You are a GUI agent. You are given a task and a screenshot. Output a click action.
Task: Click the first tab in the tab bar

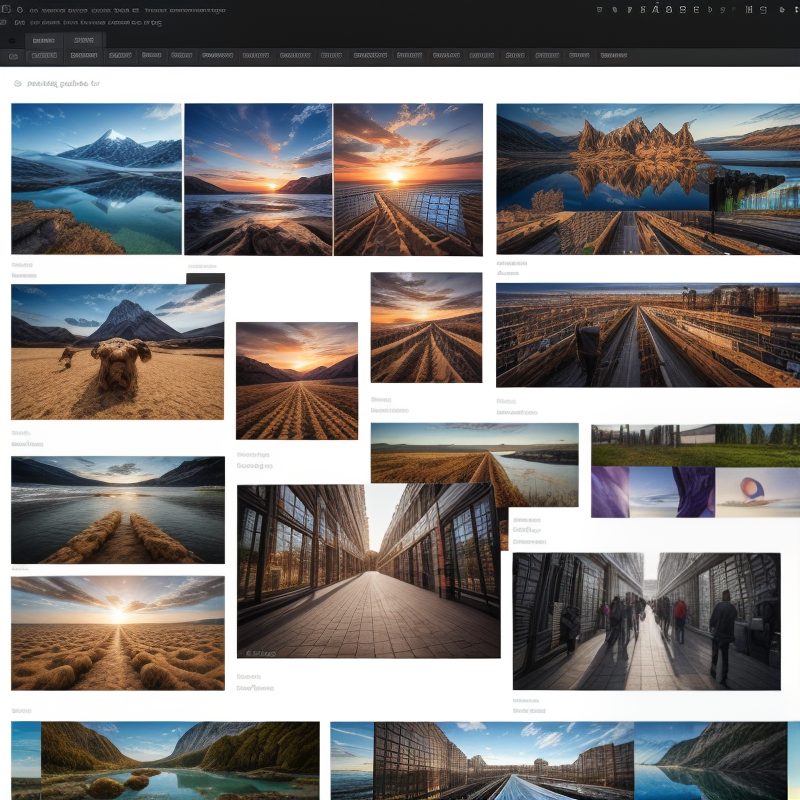[43, 40]
